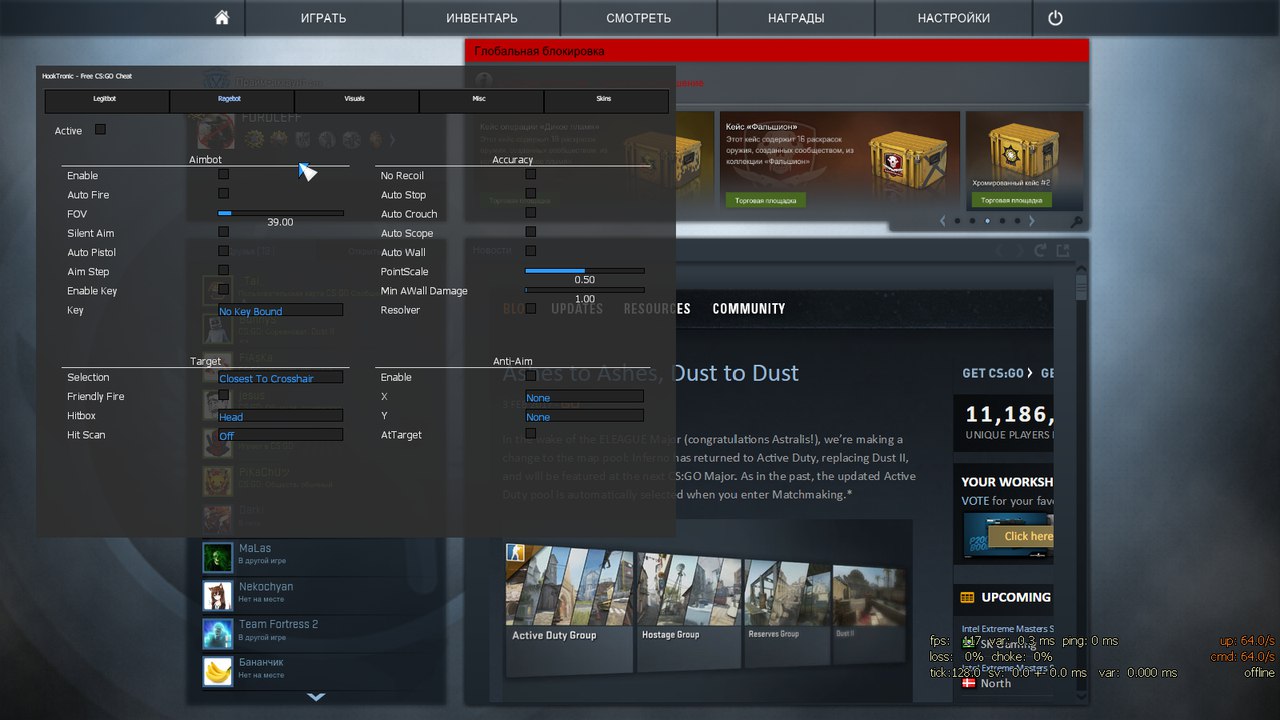This screenshot has width=1280, height=720.
Task: Show previous case in the carousel
Action: point(942,221)
